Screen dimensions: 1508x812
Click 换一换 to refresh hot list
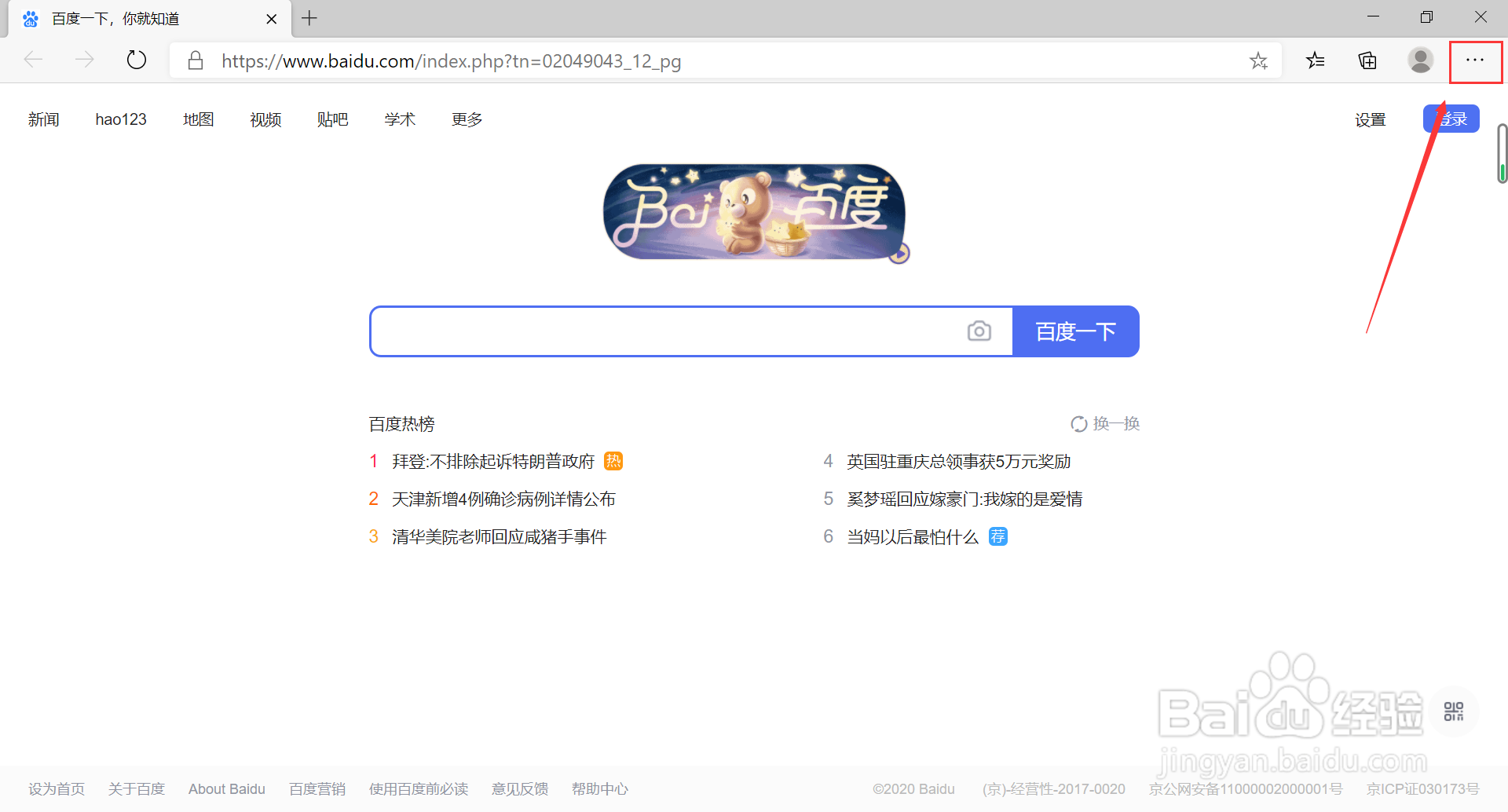pos(1116,424)
